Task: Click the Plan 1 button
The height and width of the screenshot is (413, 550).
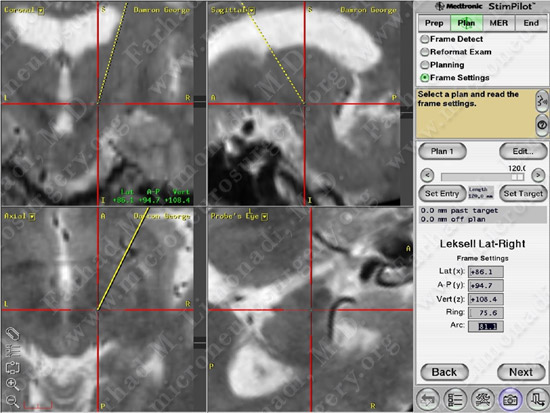Action: (442, 151)
